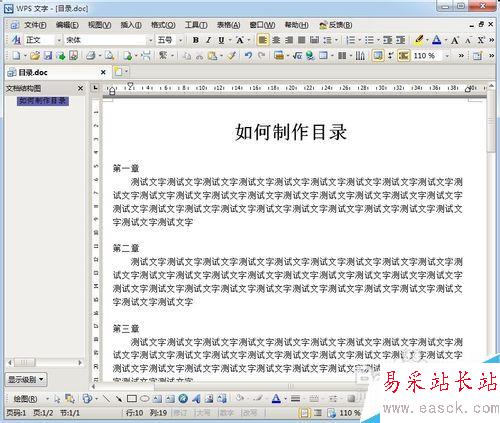Open the 文件(F) menu

click(35, 25)
